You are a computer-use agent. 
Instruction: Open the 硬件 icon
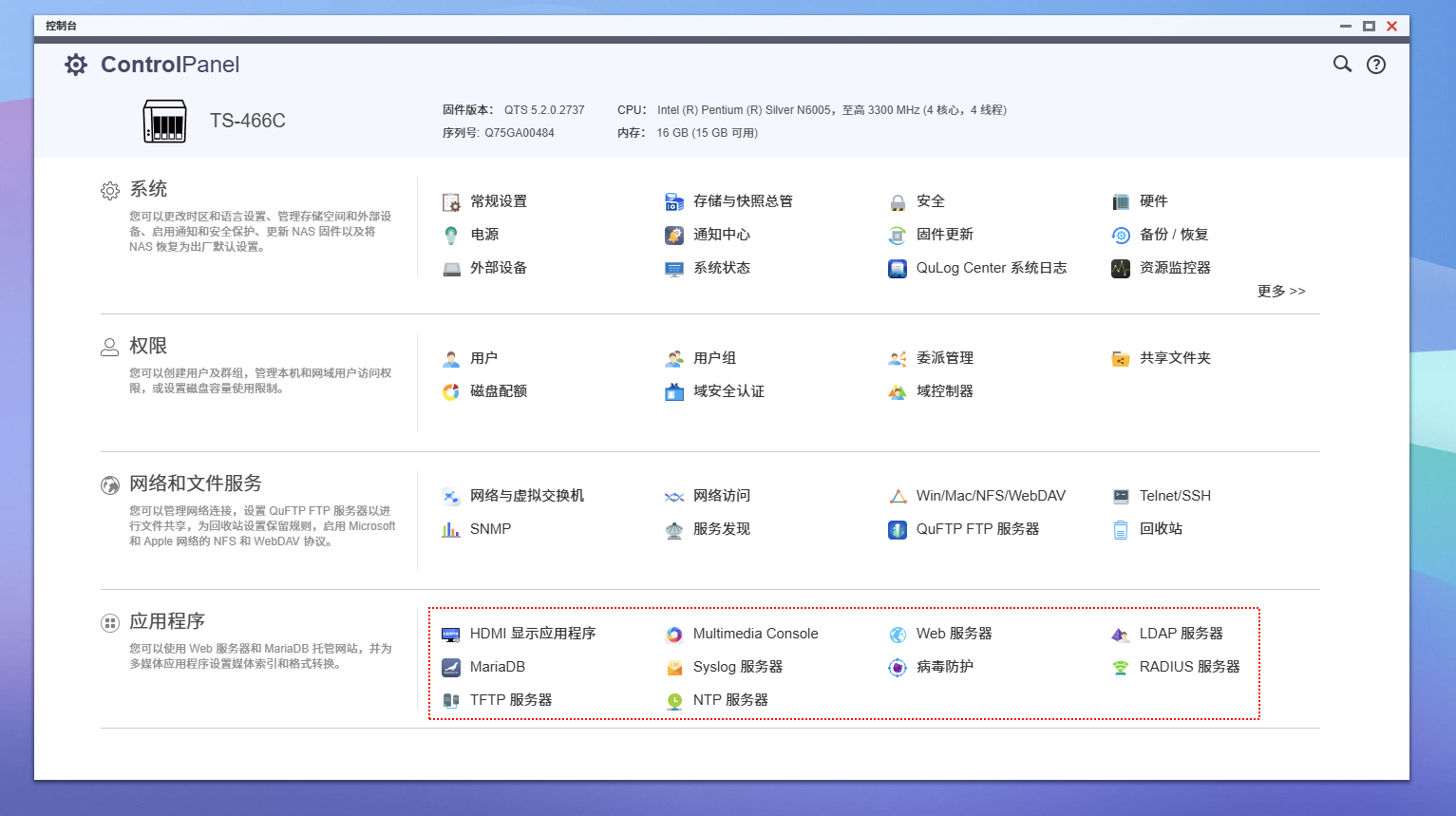click(1121, 201)
